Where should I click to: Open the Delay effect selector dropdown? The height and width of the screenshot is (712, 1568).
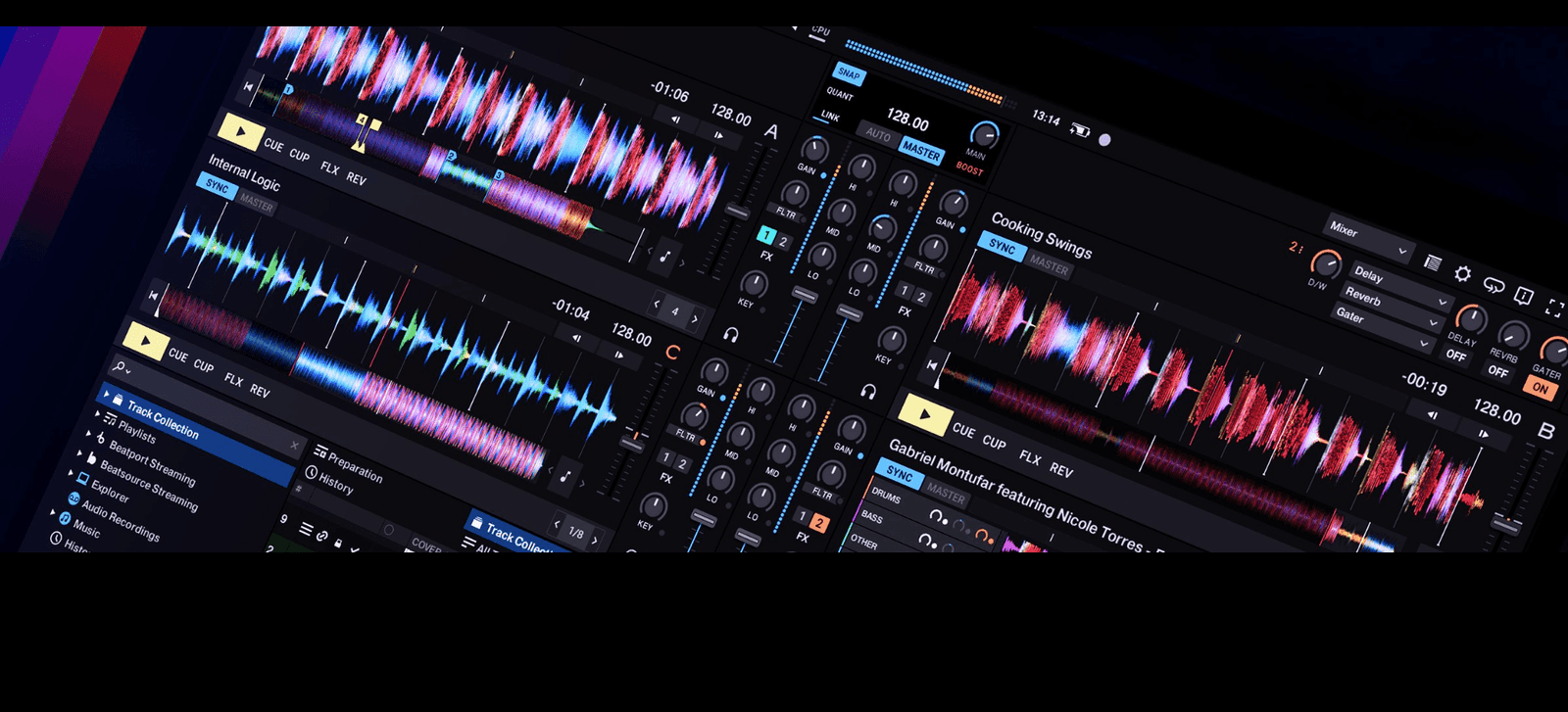click(1401, 285)
